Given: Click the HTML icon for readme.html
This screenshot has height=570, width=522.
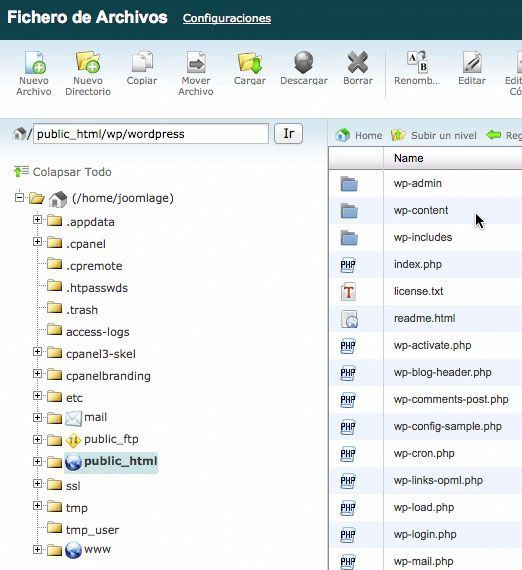Looking at the screenshot, I should point(349,319).
